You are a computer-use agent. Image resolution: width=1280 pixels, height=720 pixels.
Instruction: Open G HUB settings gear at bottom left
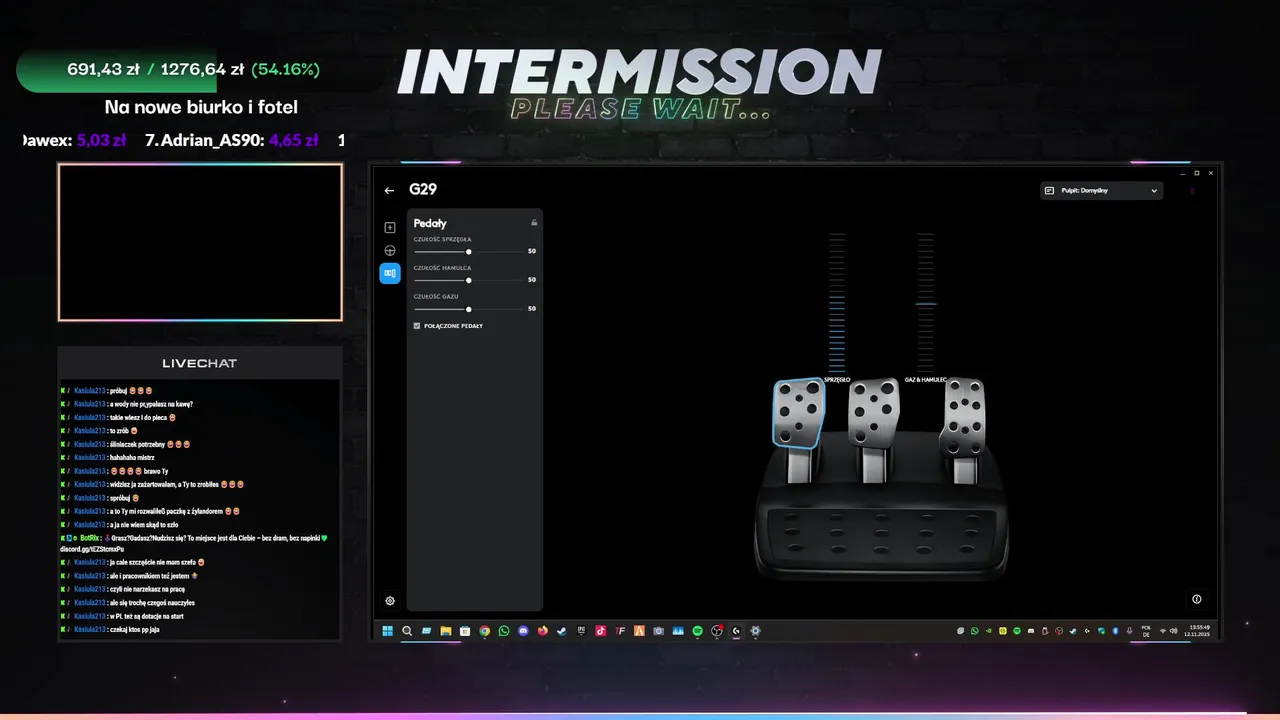click(390, 601)
